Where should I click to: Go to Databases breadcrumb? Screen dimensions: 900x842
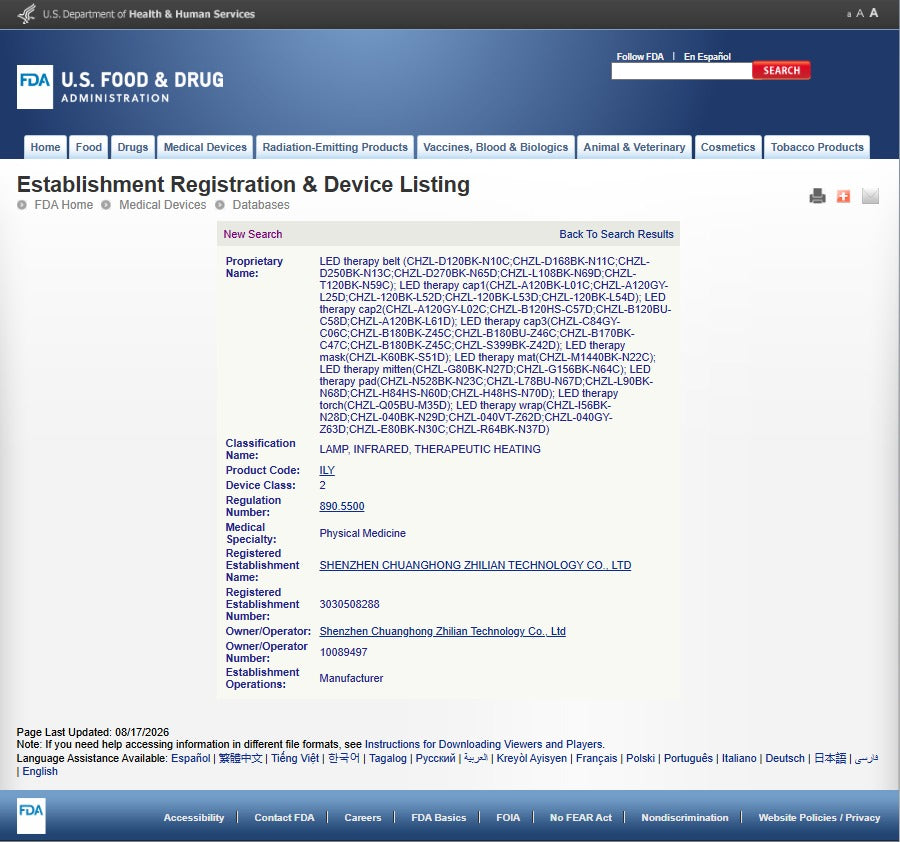pos(261,205)
